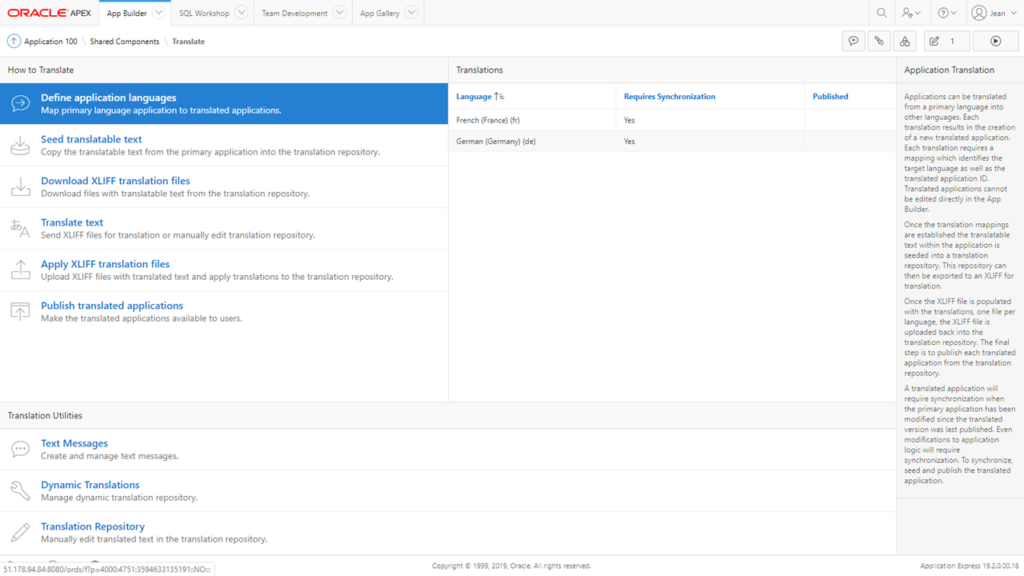Expand the App Gallery dropdown arrow
Screen dimensions: 1024x576
tap(411, 12)
